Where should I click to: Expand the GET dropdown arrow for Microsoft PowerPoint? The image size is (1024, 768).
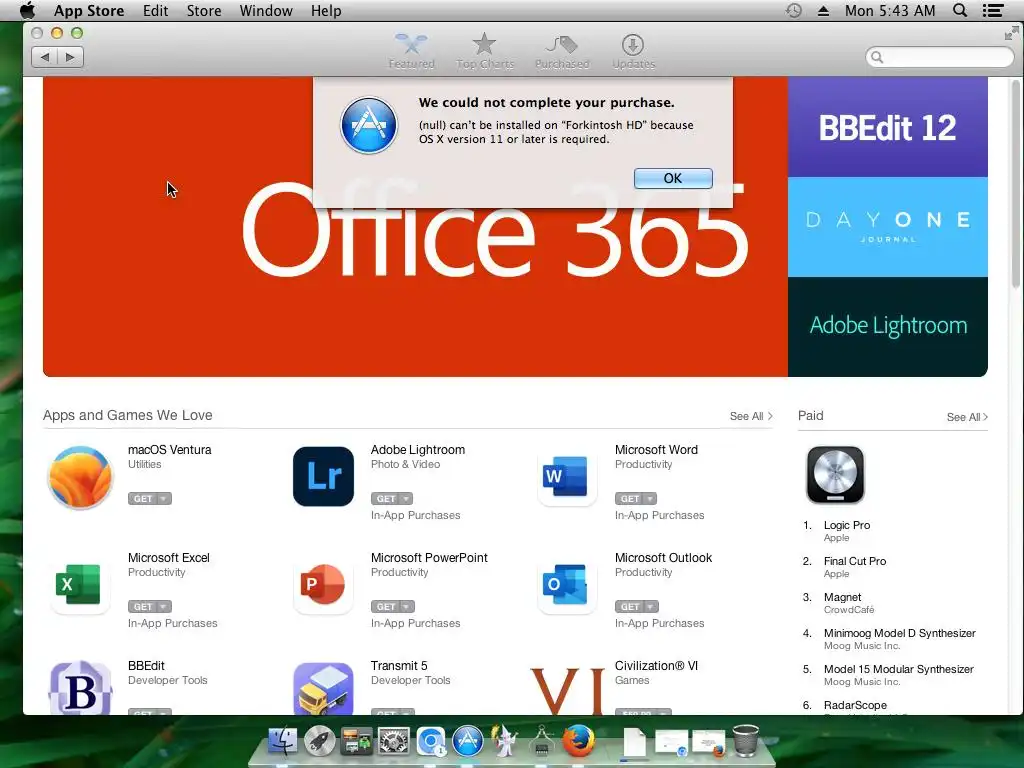(x=406, y=607)
